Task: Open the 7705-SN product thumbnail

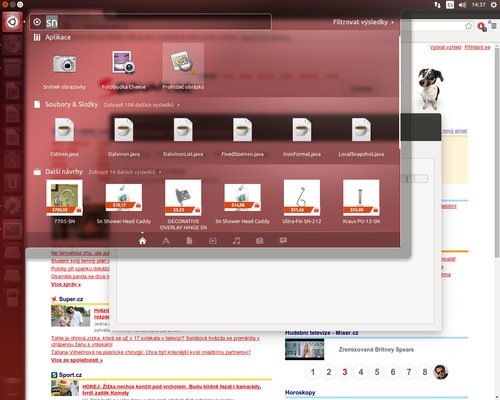Action: coord(64,201)
